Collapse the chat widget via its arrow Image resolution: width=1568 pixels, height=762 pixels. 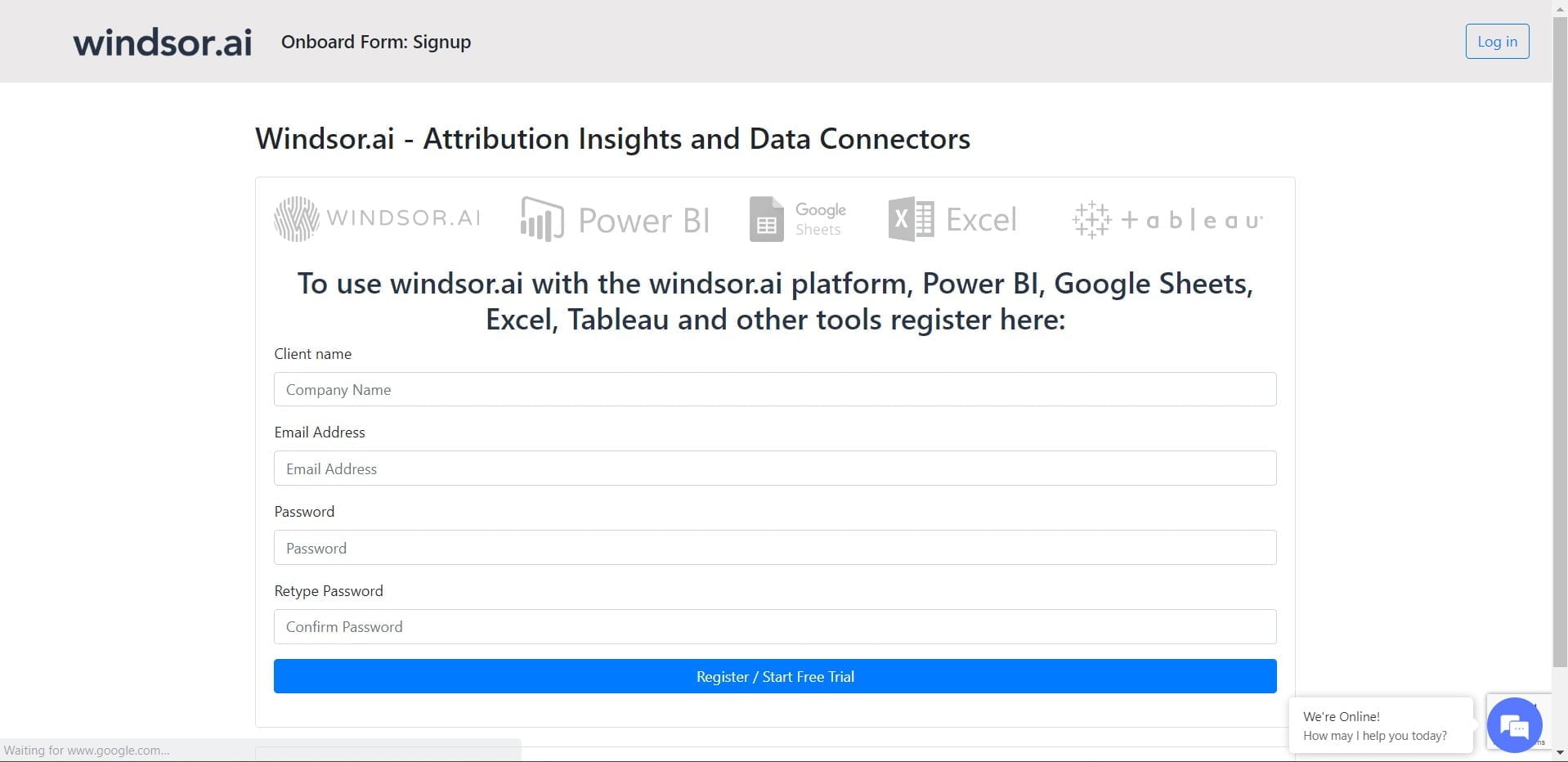point(1534,705)
